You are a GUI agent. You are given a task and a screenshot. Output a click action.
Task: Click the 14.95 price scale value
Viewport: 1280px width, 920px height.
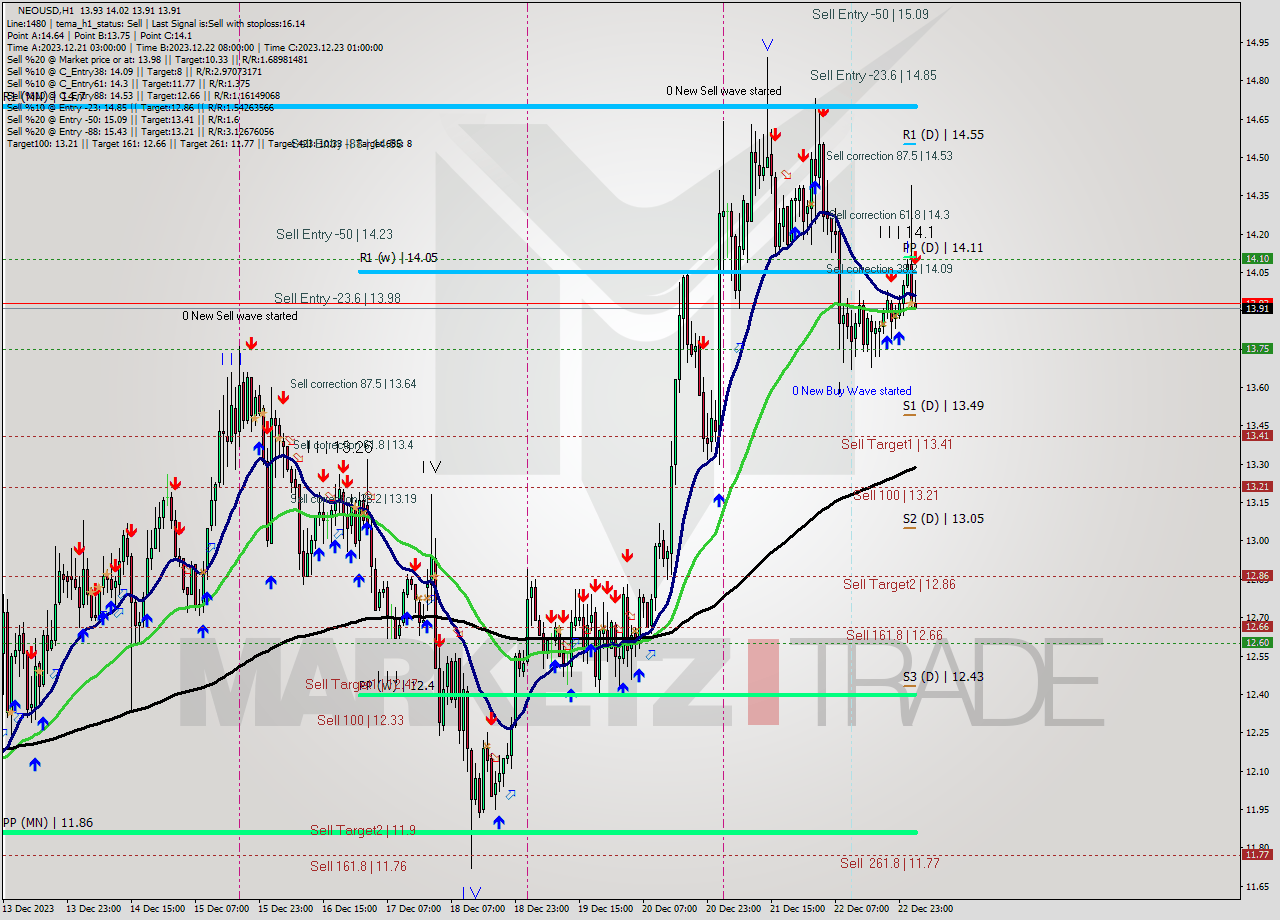coord(1257,42)
